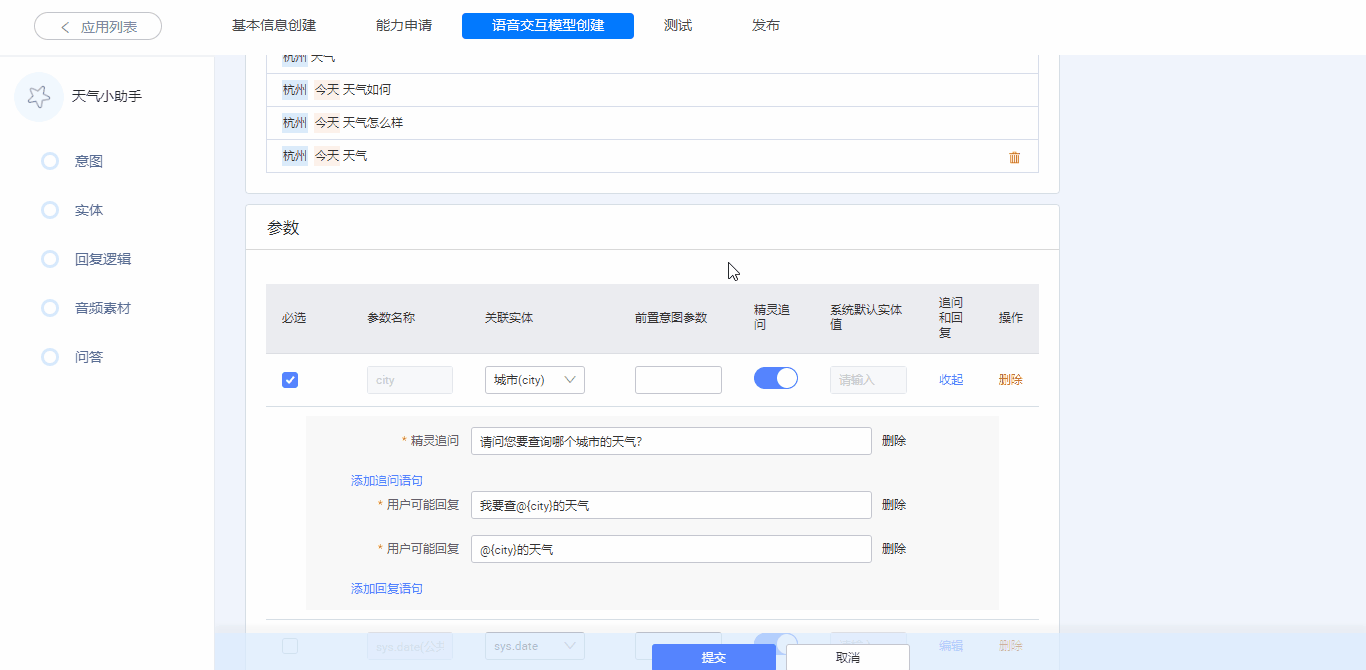
Task: Switch to 能力申请 step tab
Action: (x=404, y=26)
